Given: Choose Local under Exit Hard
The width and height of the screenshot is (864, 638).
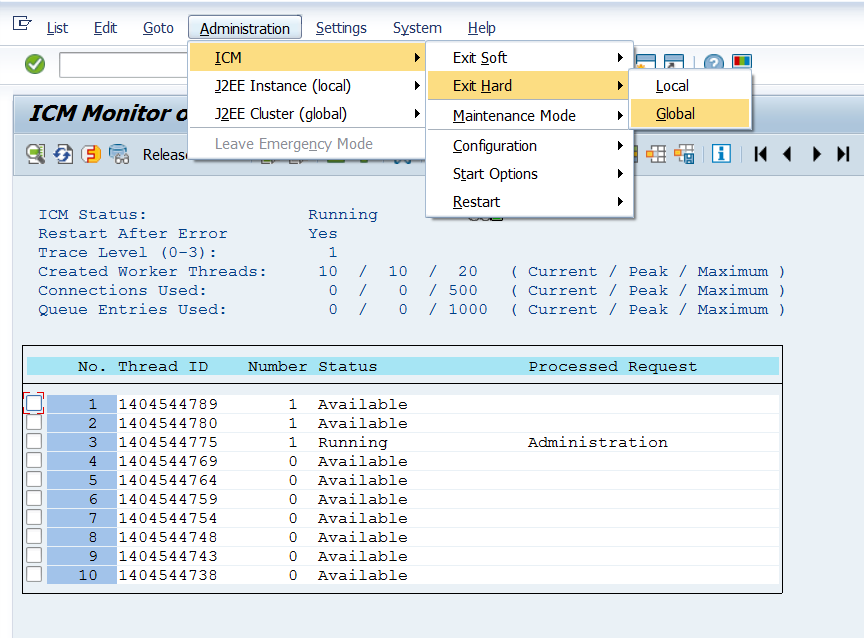Looking at the screenshot, I should 690,85.
